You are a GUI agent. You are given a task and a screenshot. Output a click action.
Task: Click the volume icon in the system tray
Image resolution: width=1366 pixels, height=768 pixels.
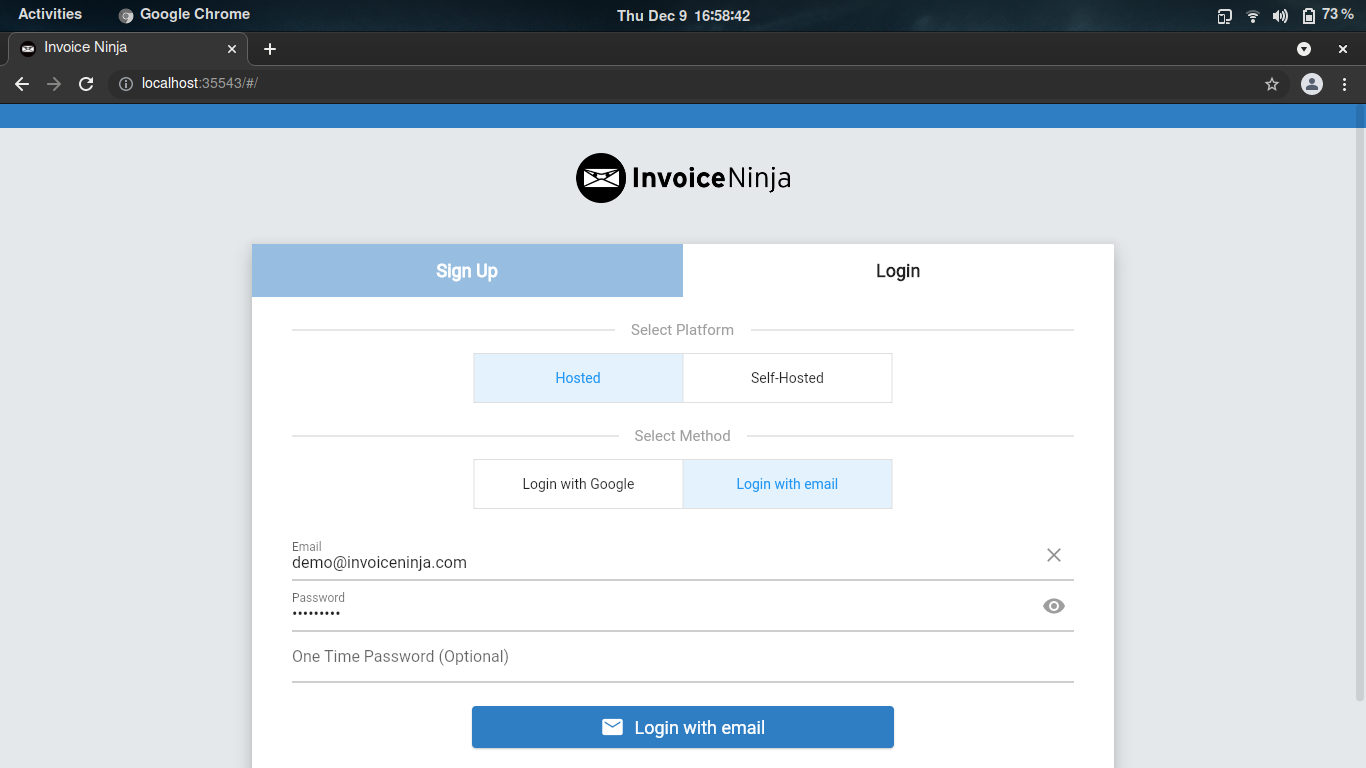[x=1280, y=14]
